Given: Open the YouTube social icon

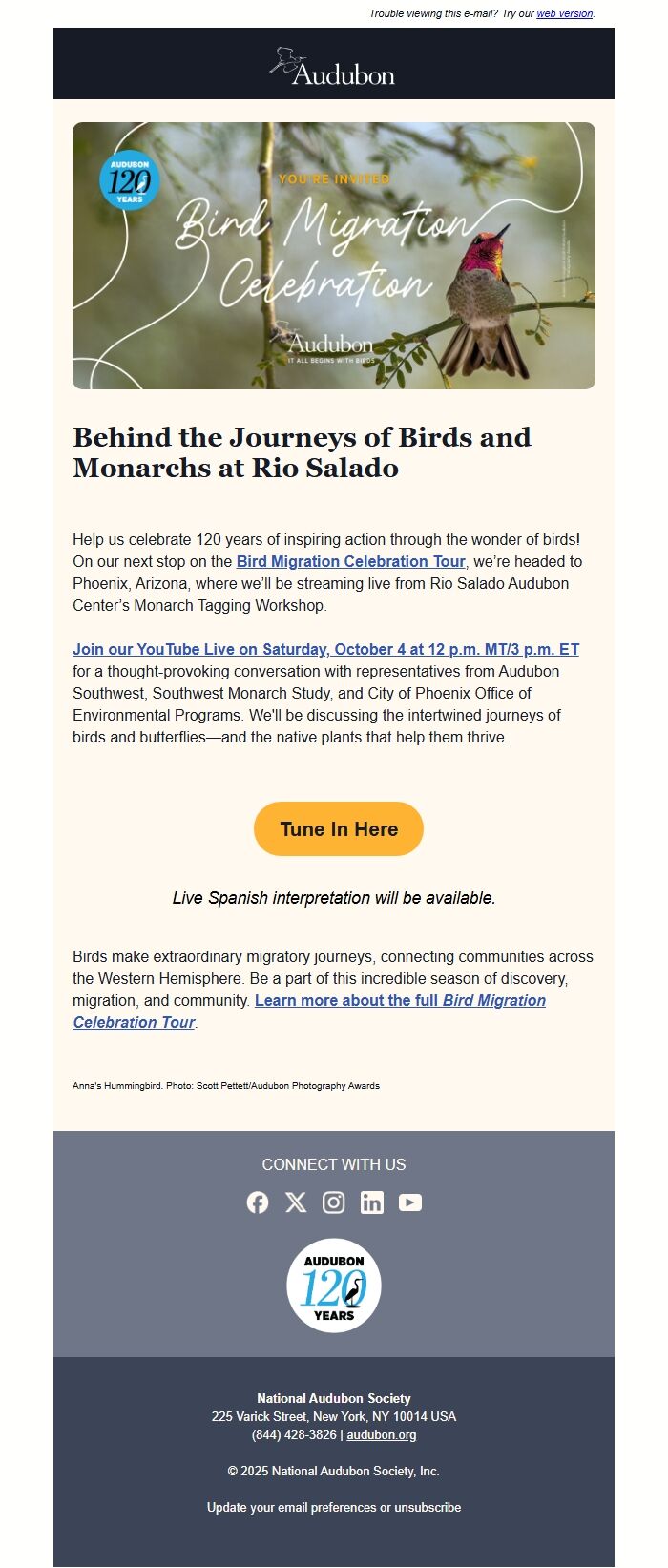Looking at the screenshot, I should (x=410, y=1202).
